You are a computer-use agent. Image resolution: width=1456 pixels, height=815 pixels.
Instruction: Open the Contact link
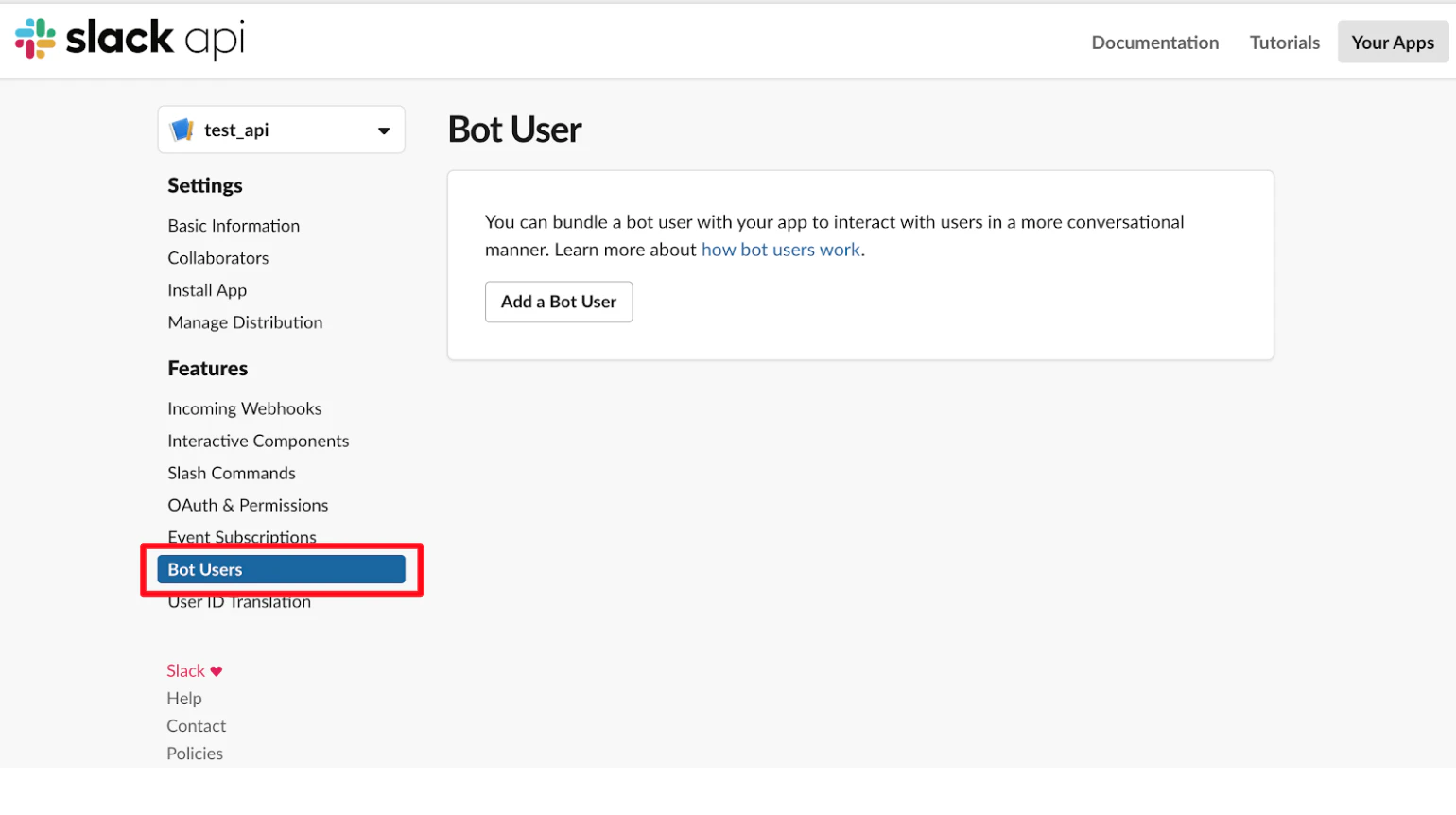[x=197, y=726]
